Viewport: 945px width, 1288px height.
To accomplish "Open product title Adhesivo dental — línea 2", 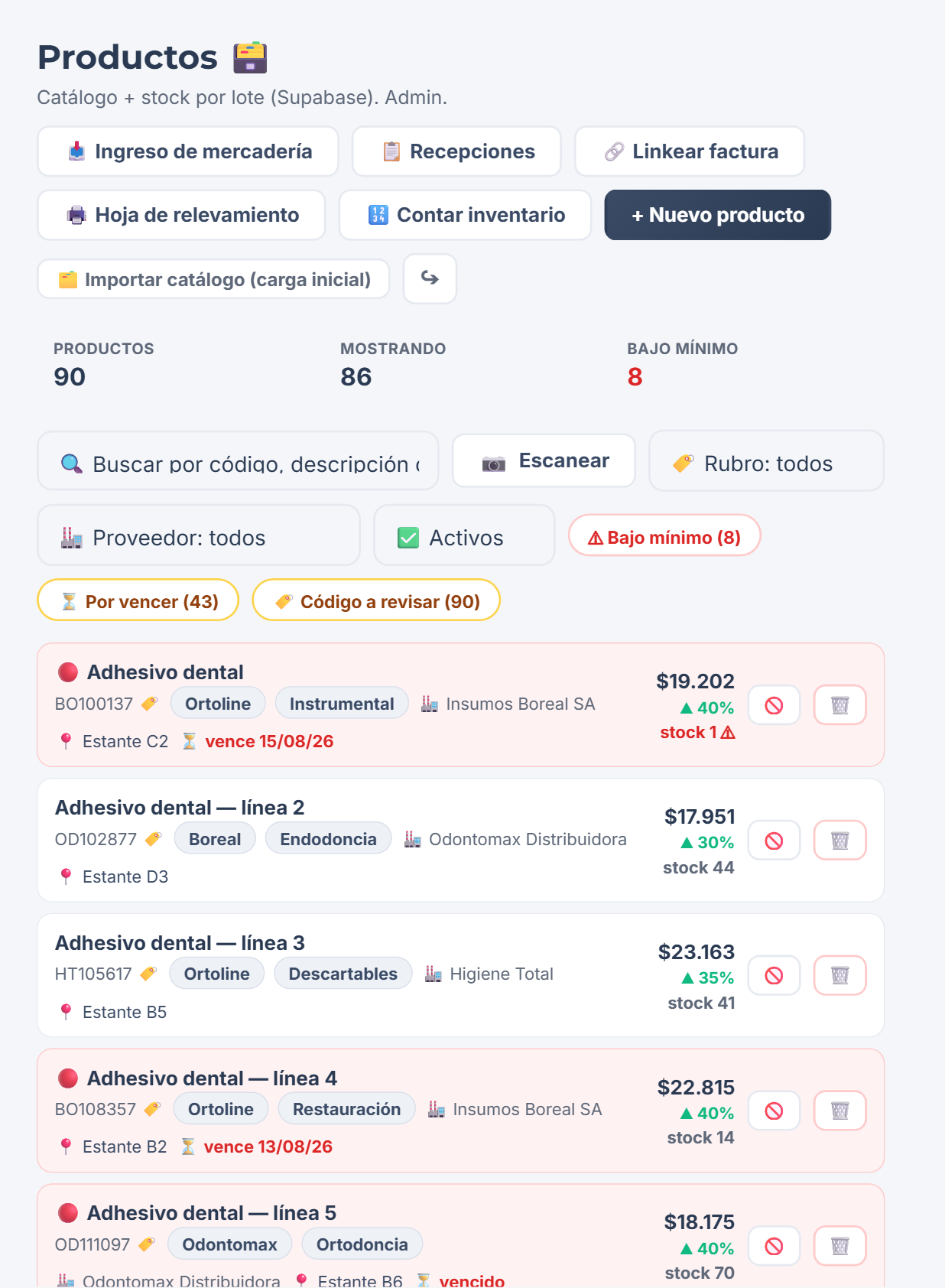I will point(180,808).
